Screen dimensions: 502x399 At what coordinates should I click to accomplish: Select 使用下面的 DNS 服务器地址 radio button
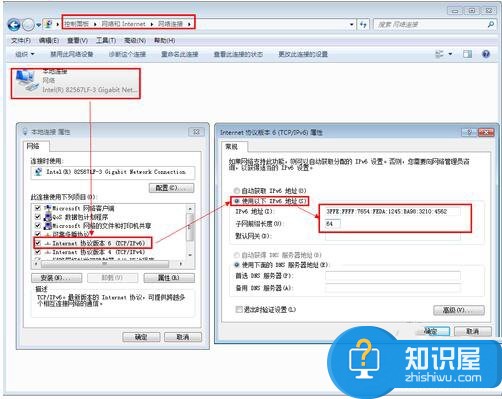(237, 265)
